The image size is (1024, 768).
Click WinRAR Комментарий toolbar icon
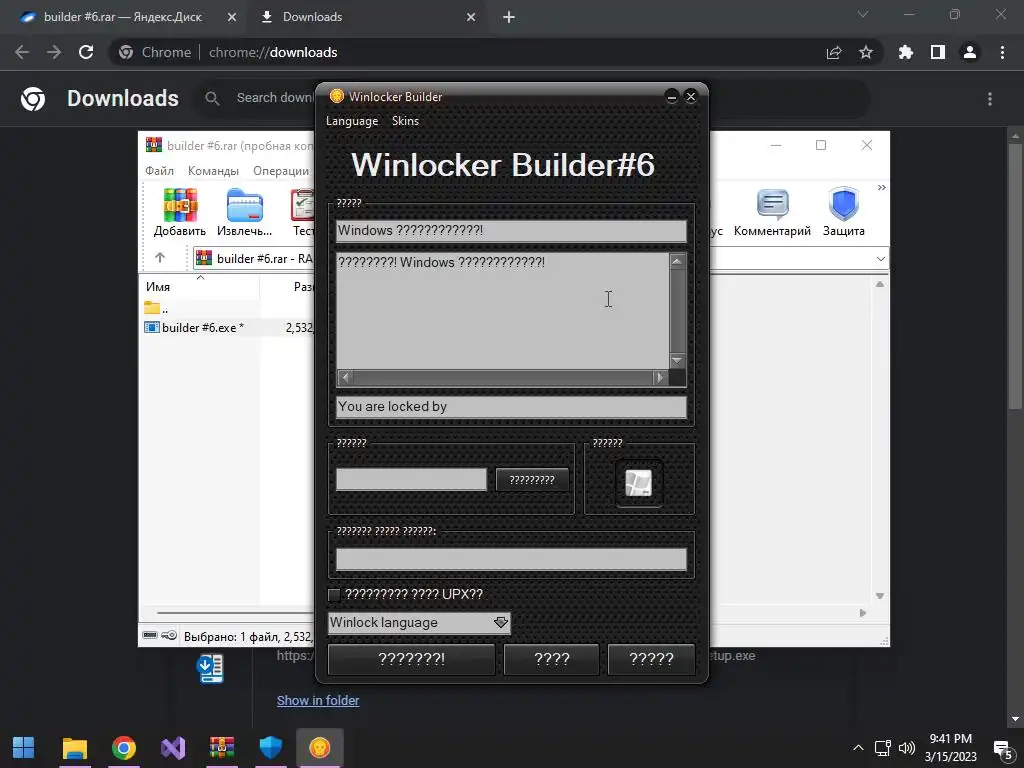[772, 212]
